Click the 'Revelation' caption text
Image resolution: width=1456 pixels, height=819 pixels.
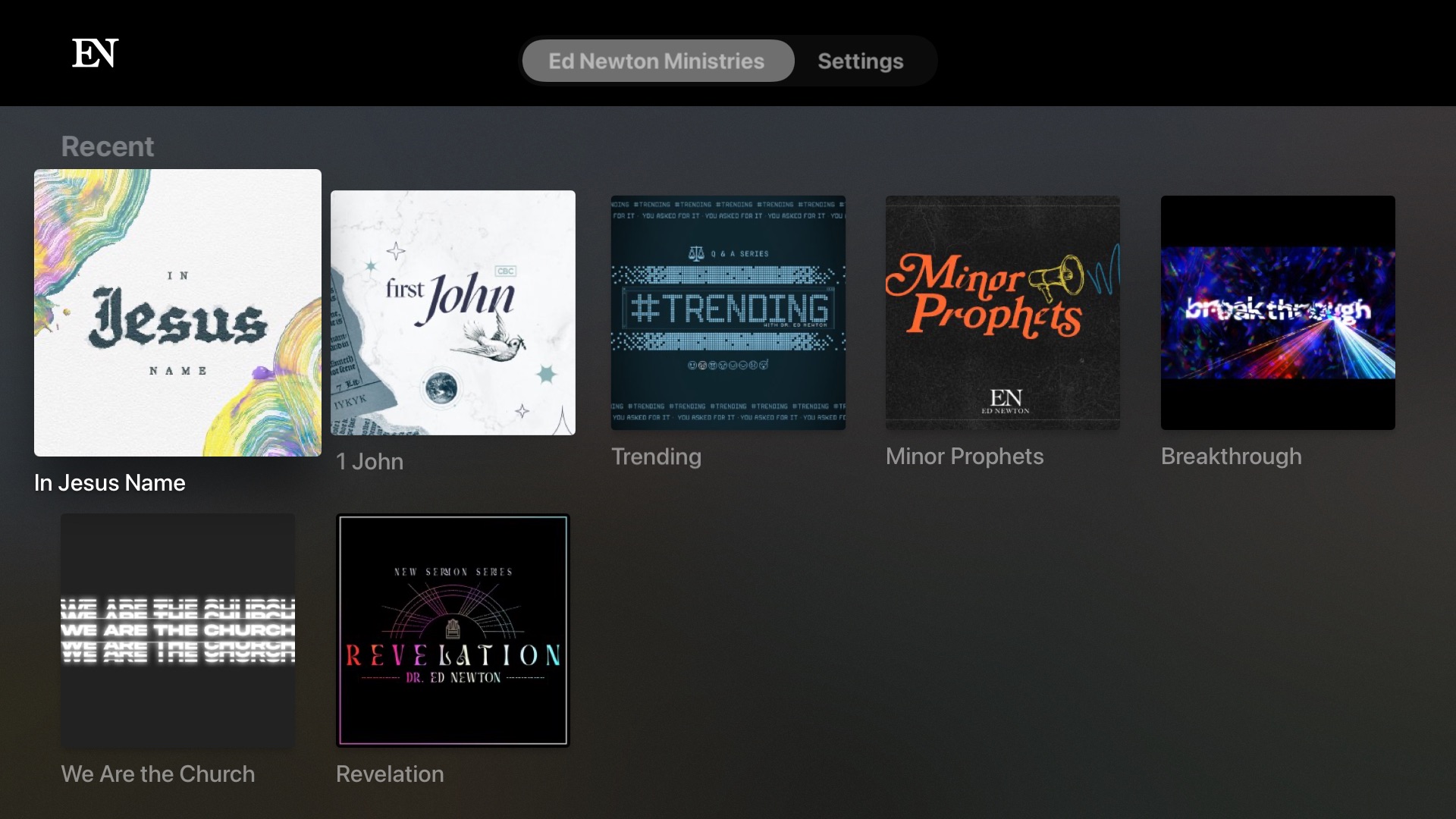pyautogui.click(x=390, y=774)
